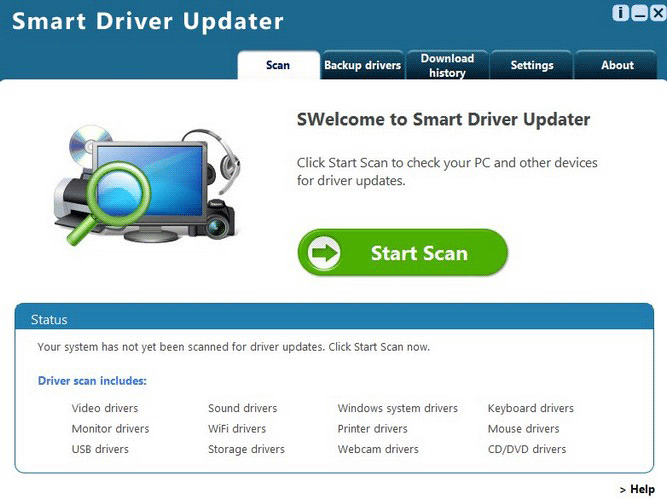667x500 pixels.
Task: Click the computer and magnifier illustration
Action: tap(147, 185)
